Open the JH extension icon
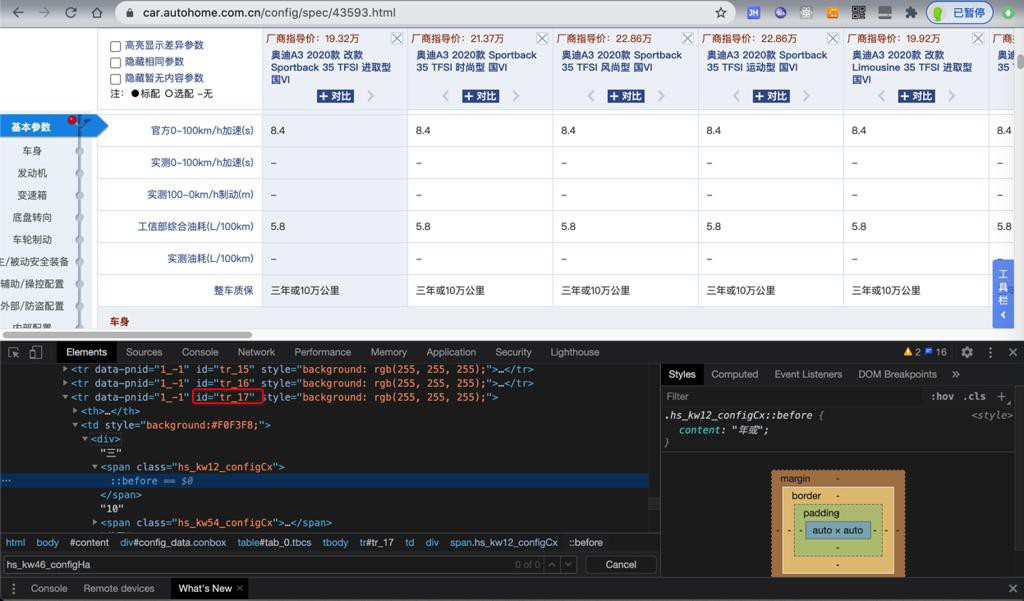The height and width of the screenshot is (601, 1024). click(753, 12)
